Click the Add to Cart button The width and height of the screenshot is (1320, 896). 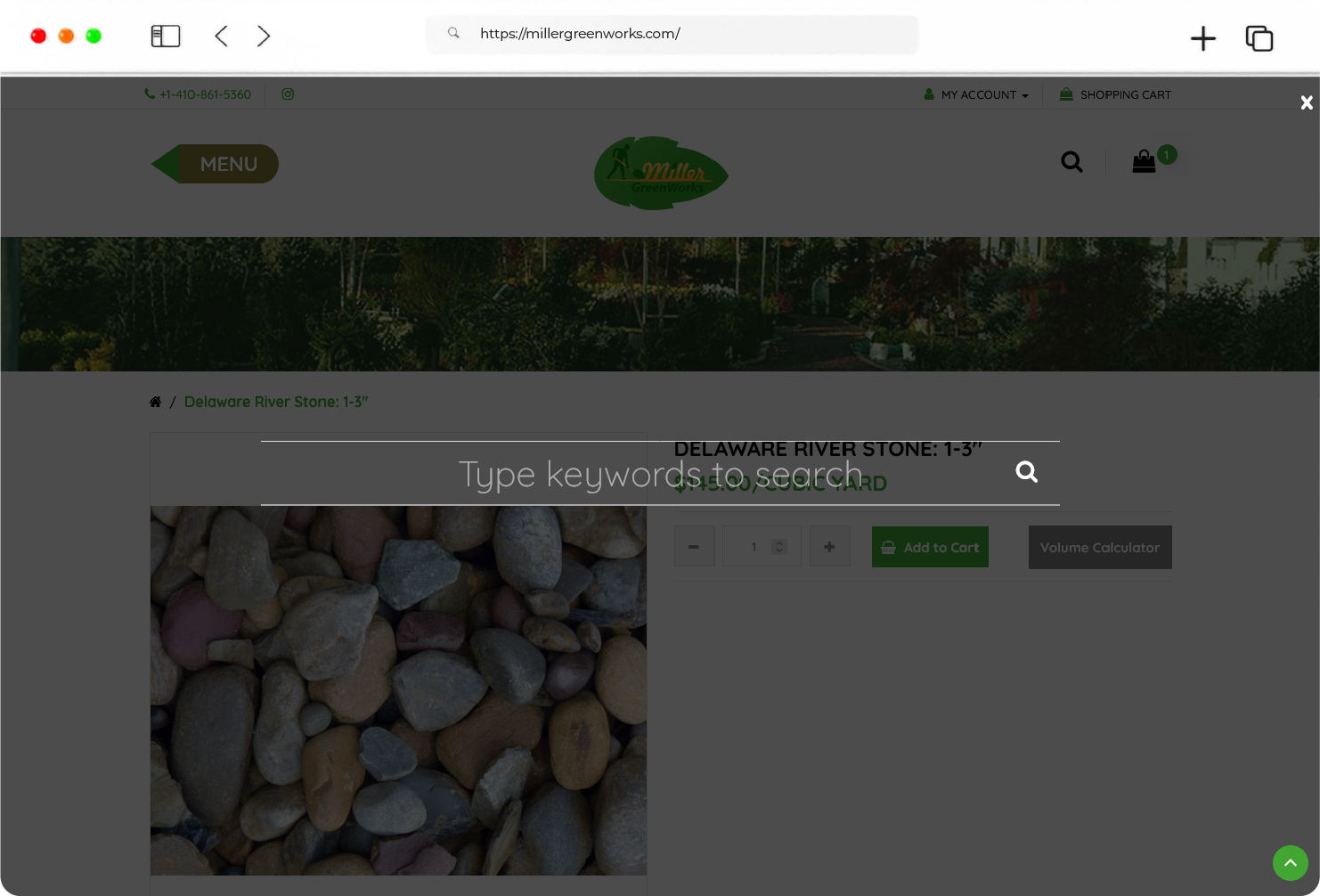pyautogui.click(x=930, y=548)
